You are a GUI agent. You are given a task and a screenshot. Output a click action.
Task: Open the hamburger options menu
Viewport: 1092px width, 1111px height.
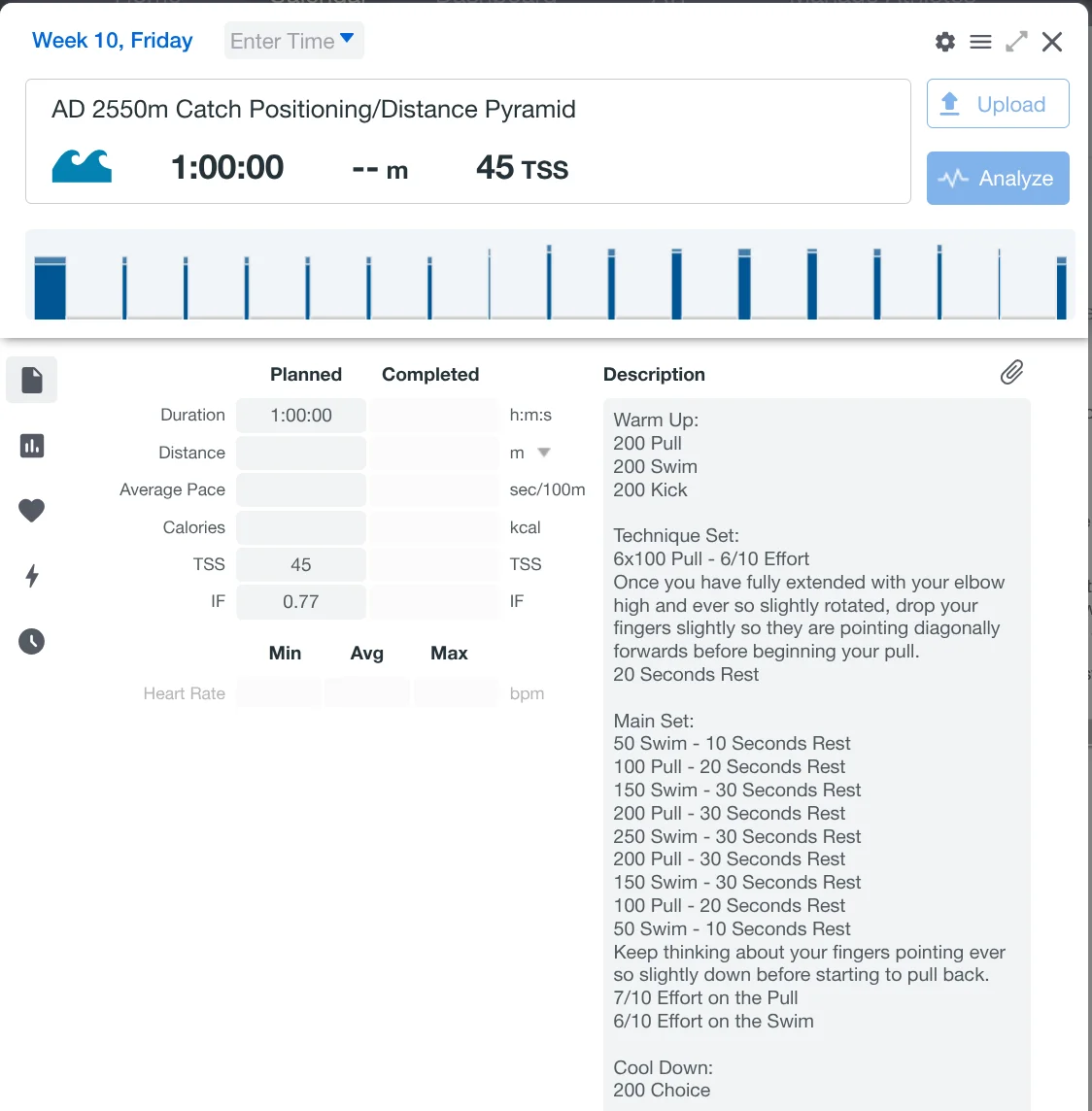click(980, 42)
